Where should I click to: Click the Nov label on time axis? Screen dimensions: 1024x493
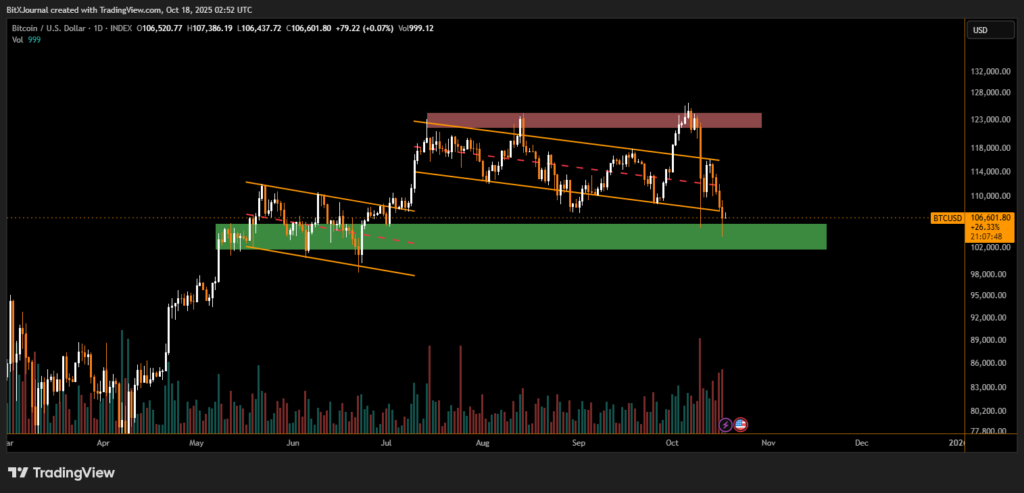coord(767,441)
